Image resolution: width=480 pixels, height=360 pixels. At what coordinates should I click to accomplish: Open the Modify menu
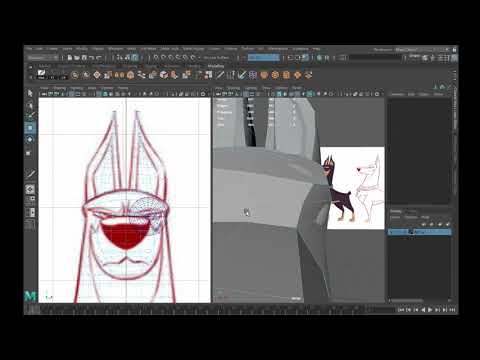pyautogui.click(x=82, y=49)
